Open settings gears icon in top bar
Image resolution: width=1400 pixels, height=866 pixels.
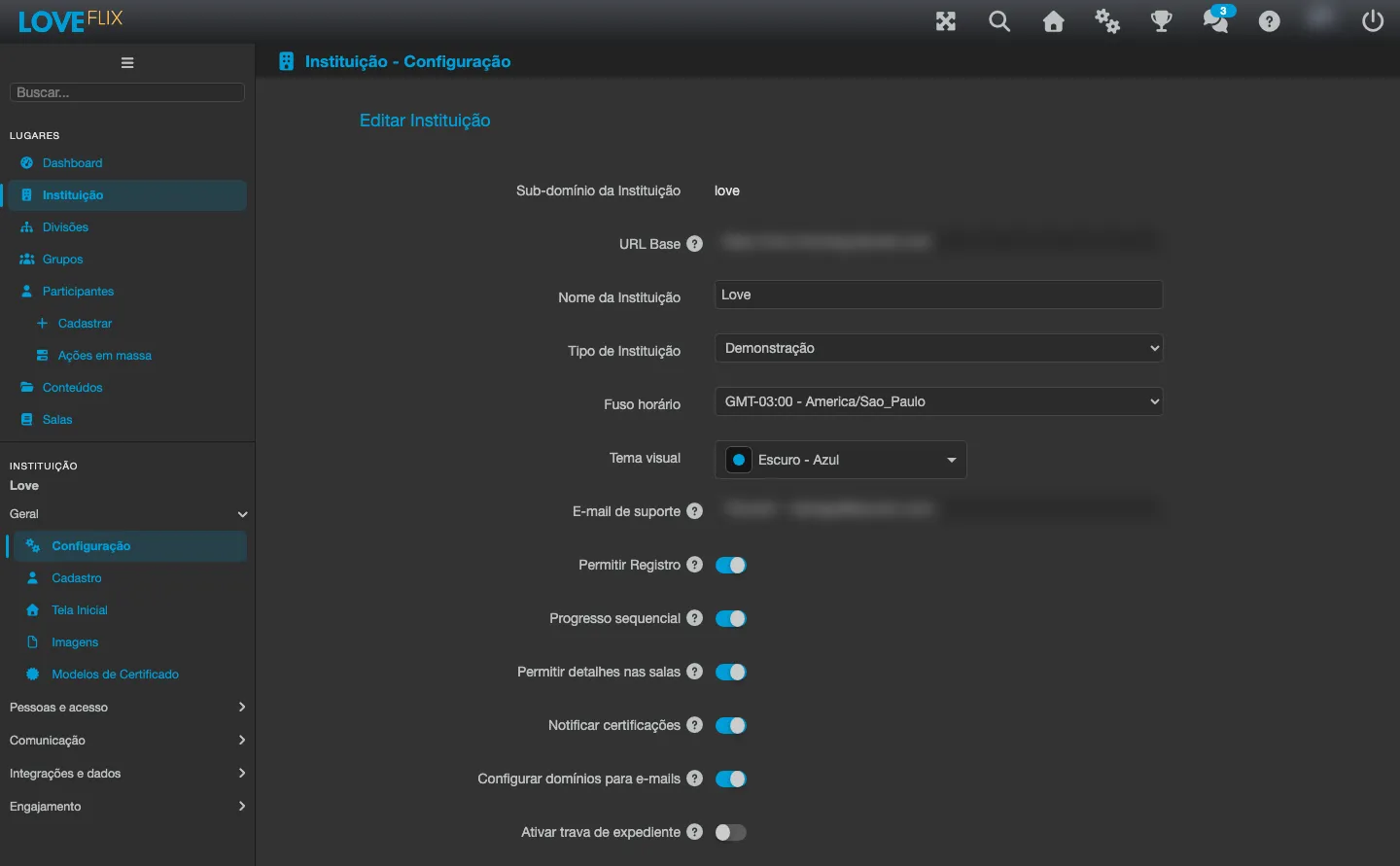(1107, 21)
